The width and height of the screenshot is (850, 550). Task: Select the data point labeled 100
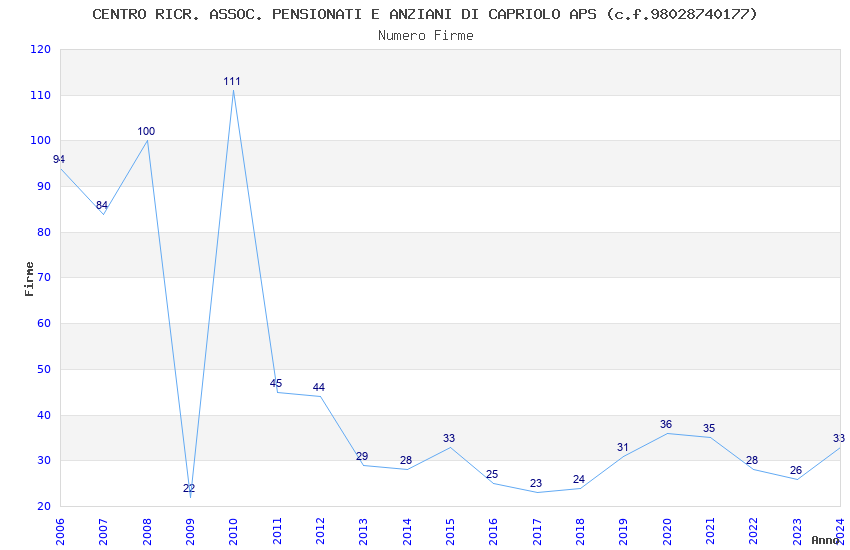[146, 131]
